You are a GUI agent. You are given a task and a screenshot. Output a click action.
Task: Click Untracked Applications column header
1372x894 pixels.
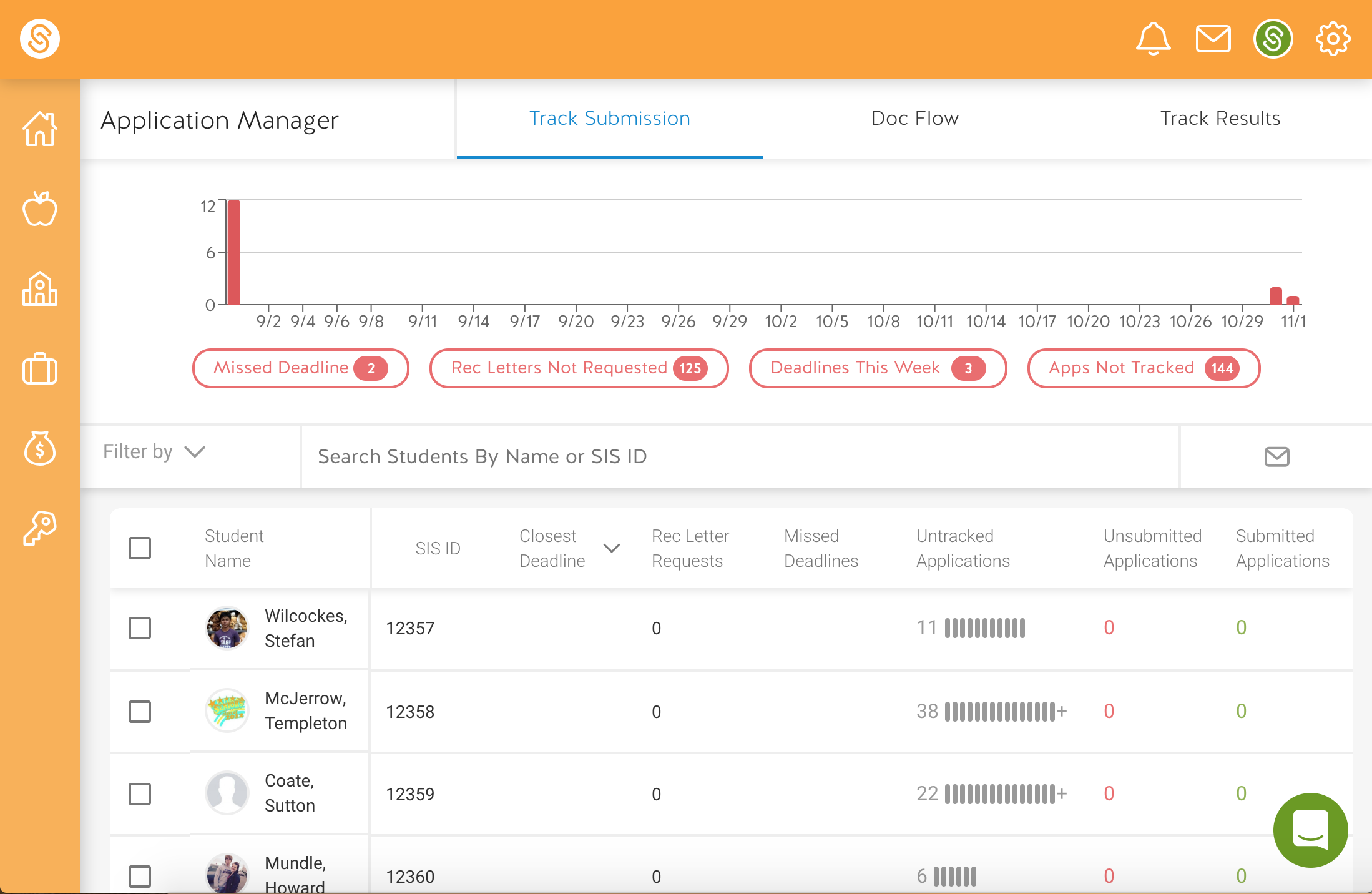pyautogui.click(x=963, y=548)
